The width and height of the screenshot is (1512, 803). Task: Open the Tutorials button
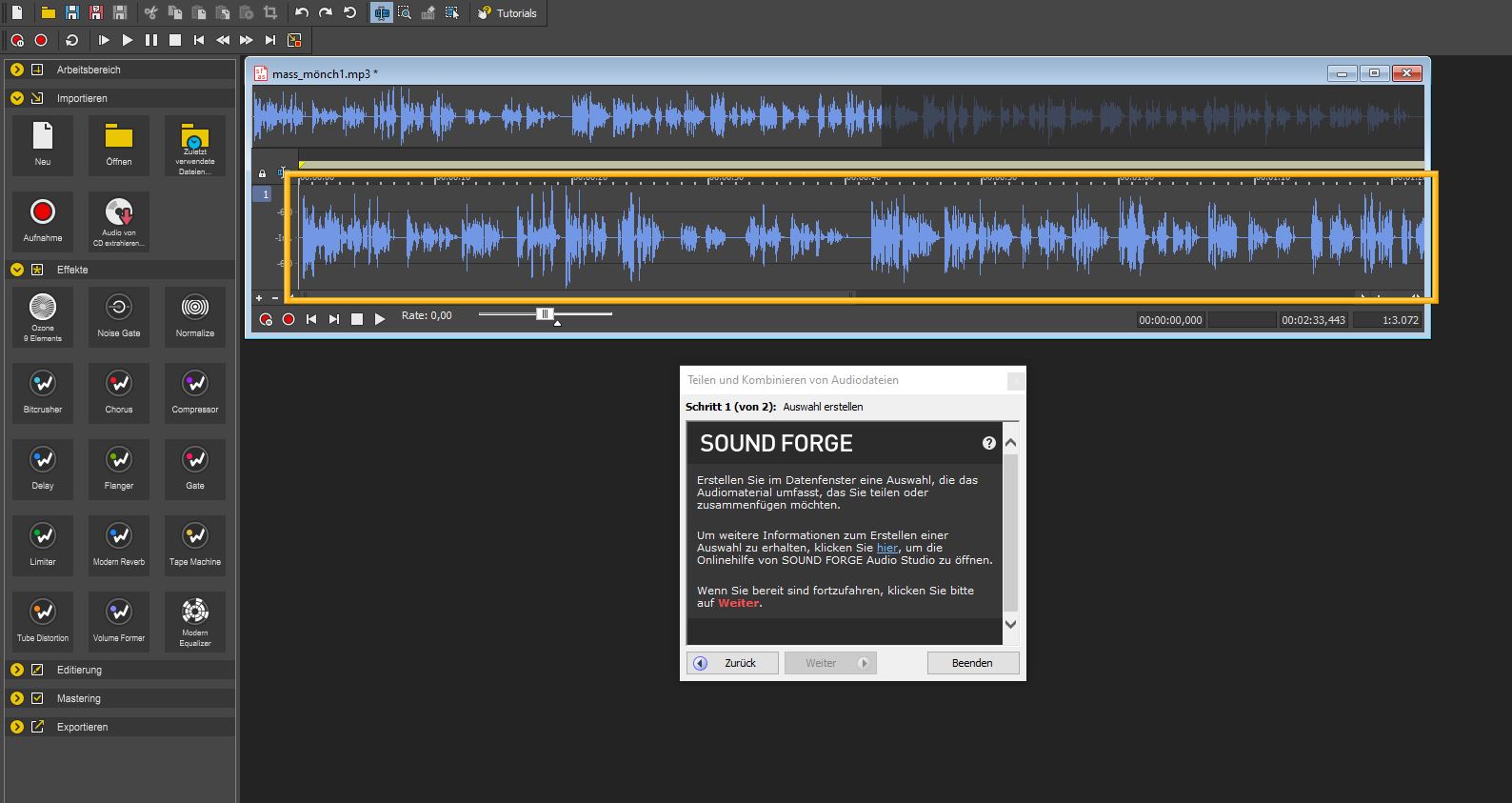pyautogui.click(x=507, y=13)
